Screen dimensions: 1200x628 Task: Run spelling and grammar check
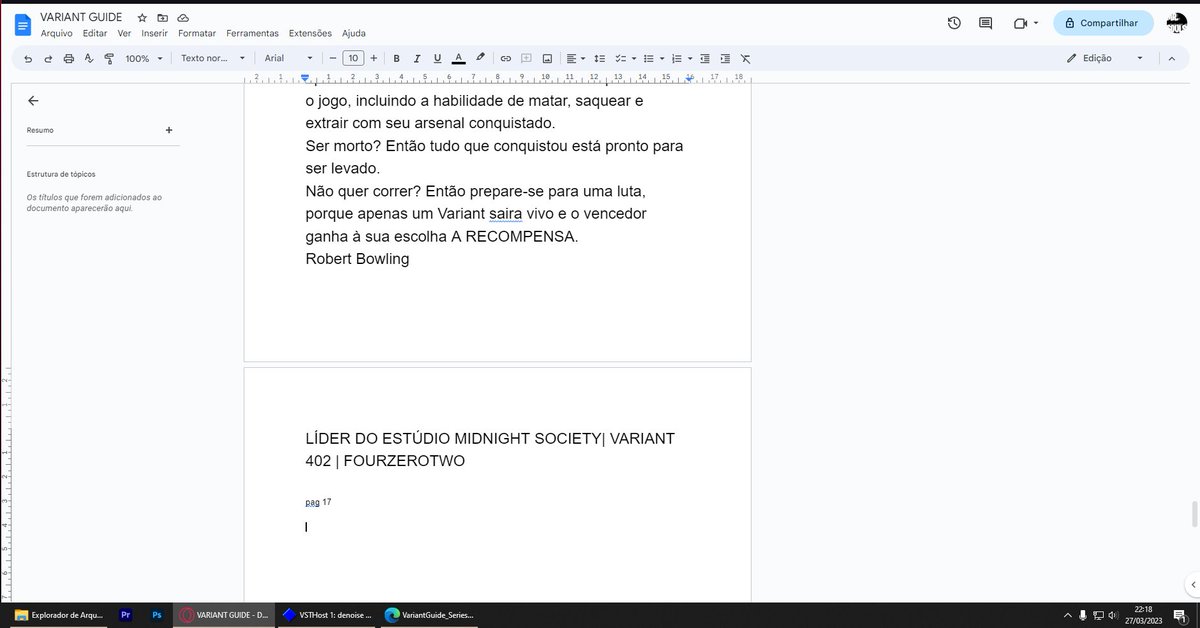(x=89, y=58)
